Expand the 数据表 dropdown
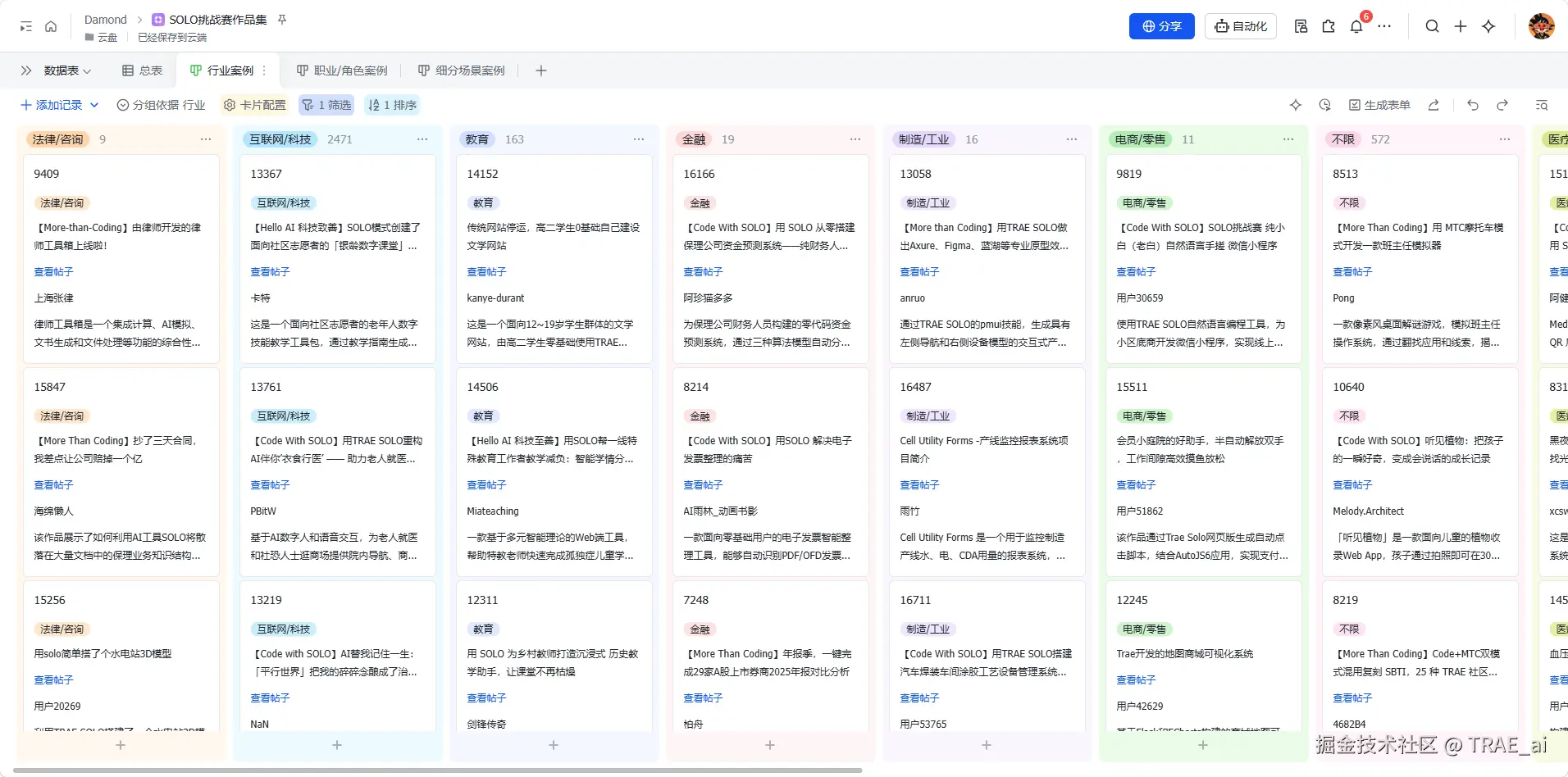 pos(67,70)
